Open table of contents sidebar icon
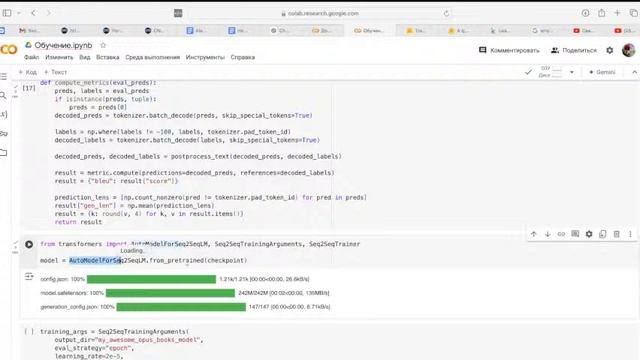Image resolution: width=640 pixels, height=360 pixels. pyautogui.click(x=4, y=76)
